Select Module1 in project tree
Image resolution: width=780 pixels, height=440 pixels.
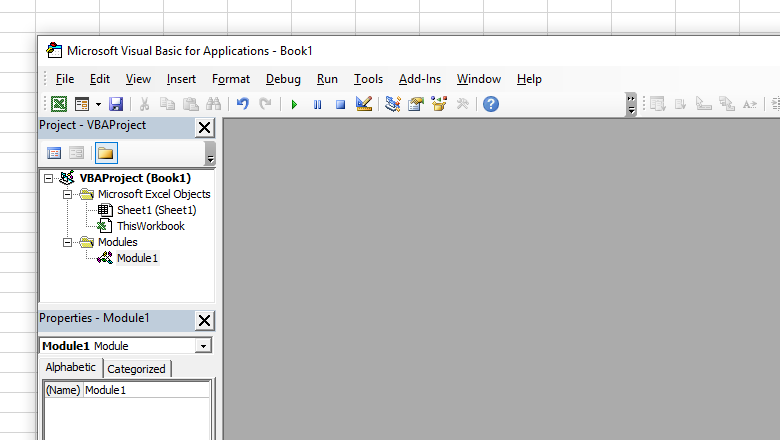[x=137, y=258]
